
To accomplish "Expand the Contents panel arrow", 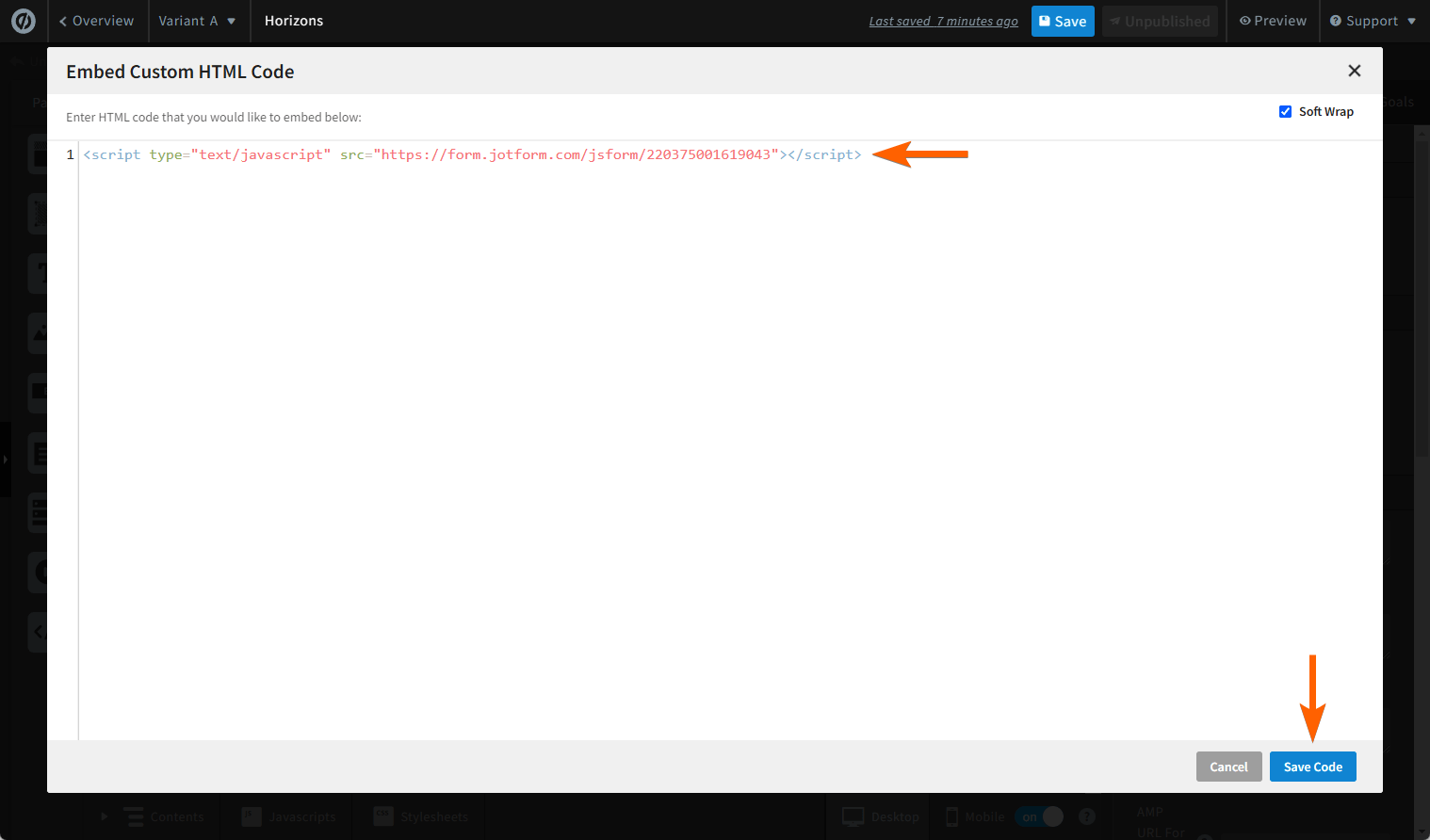I will coord(104,816).
